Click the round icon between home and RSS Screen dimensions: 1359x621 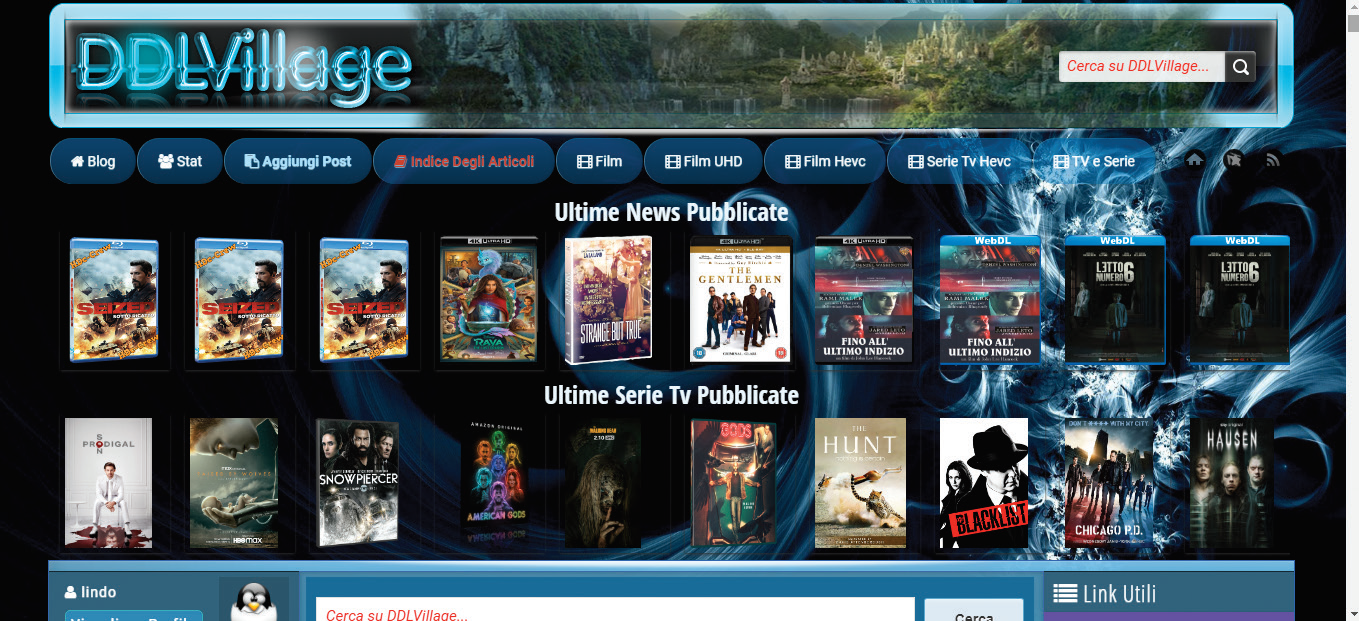(x=1234, y=160)
